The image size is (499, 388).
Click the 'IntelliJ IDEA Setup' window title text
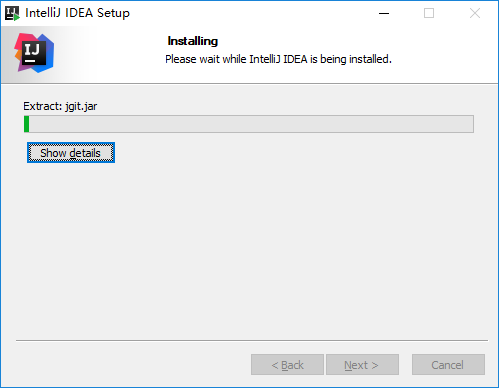(77, 13)
